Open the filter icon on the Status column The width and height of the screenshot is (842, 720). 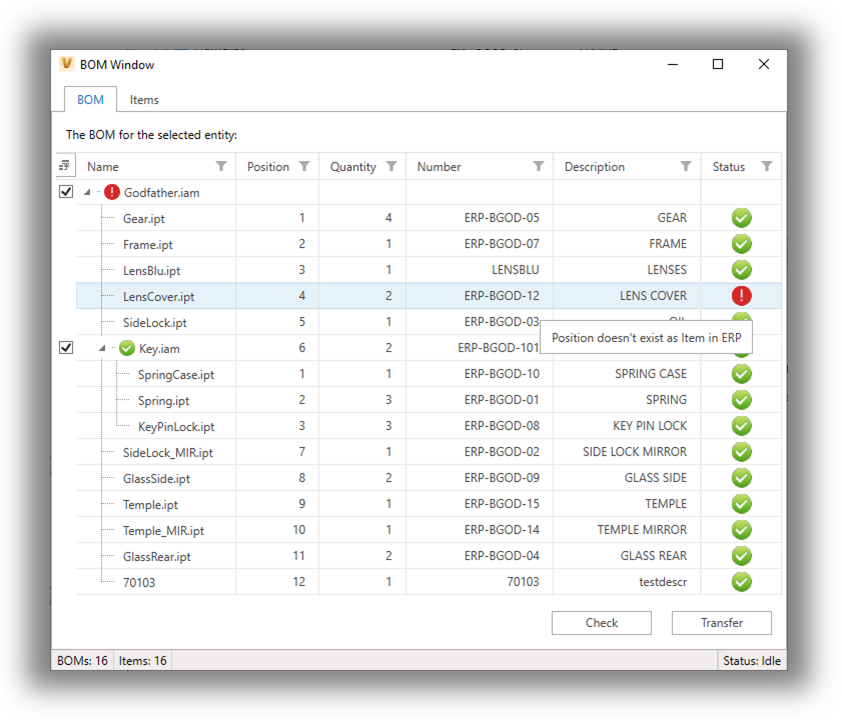point(766,166)
